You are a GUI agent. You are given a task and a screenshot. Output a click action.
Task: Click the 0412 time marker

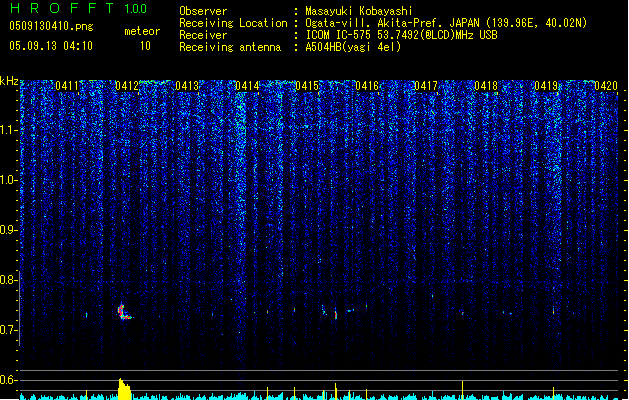127,86
